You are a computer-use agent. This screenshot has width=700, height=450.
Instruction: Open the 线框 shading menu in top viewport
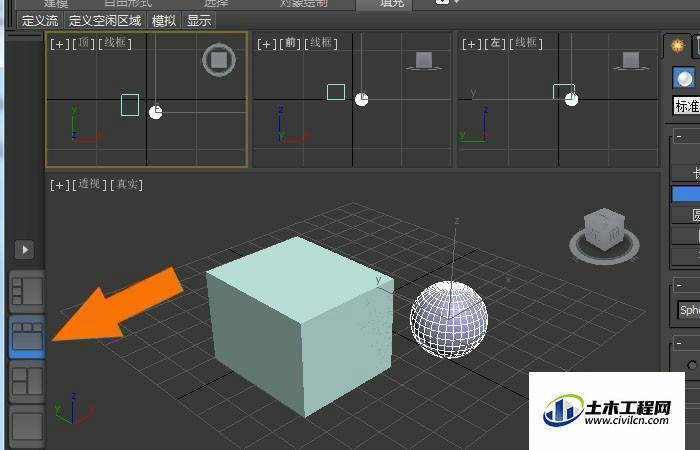(115, 43)
